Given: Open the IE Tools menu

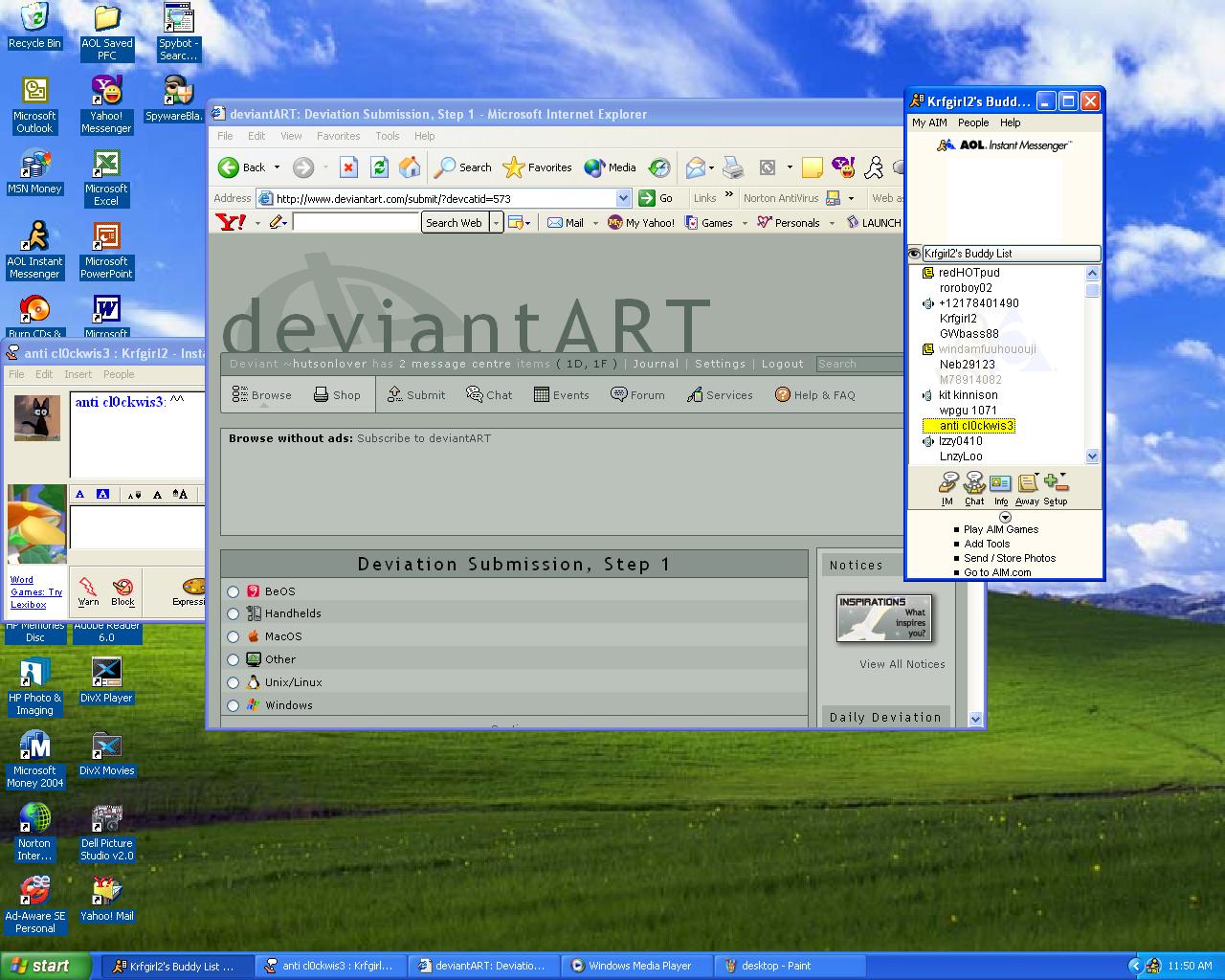Looking at the screenshot, I should click(x=388, y=136).
